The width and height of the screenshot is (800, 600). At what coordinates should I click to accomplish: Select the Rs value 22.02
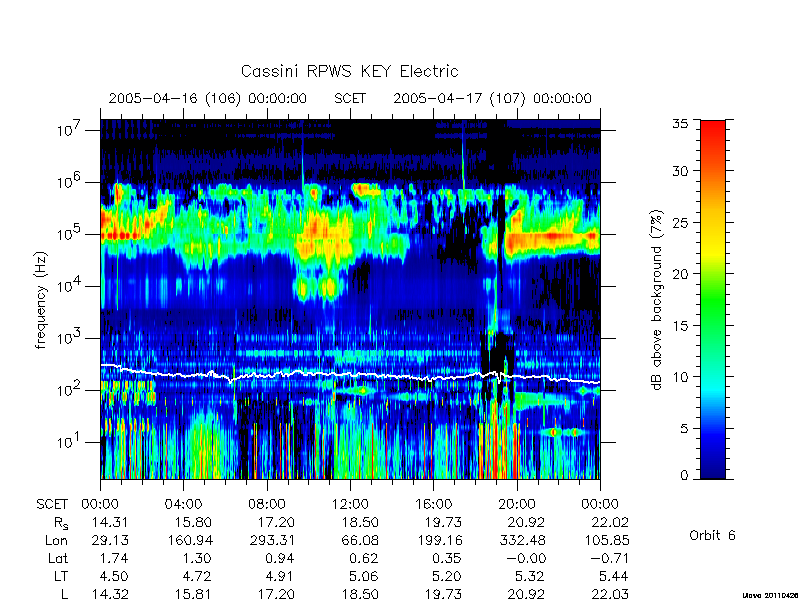(609, 522)
